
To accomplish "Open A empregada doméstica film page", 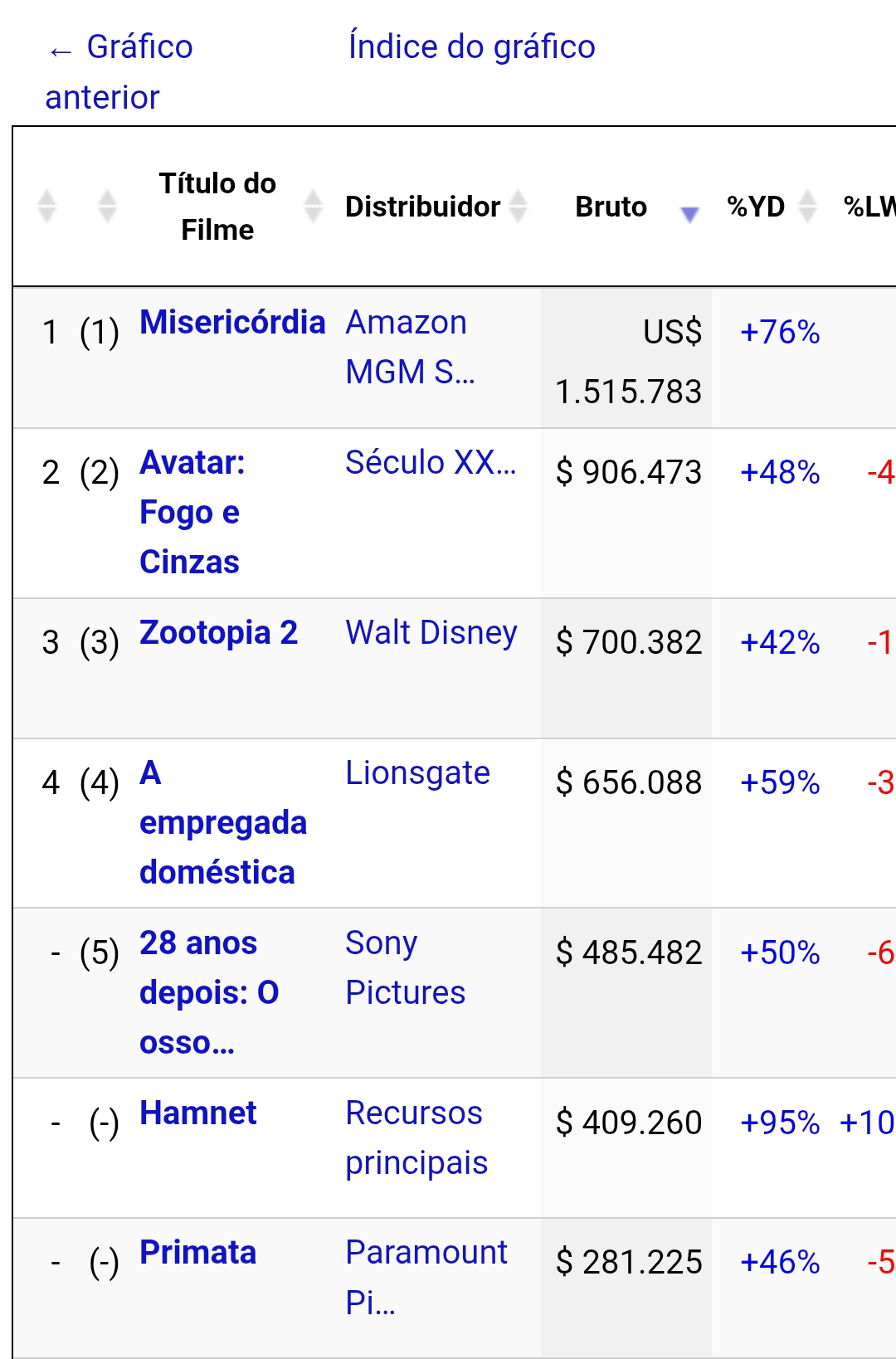I will click(222, 822).
